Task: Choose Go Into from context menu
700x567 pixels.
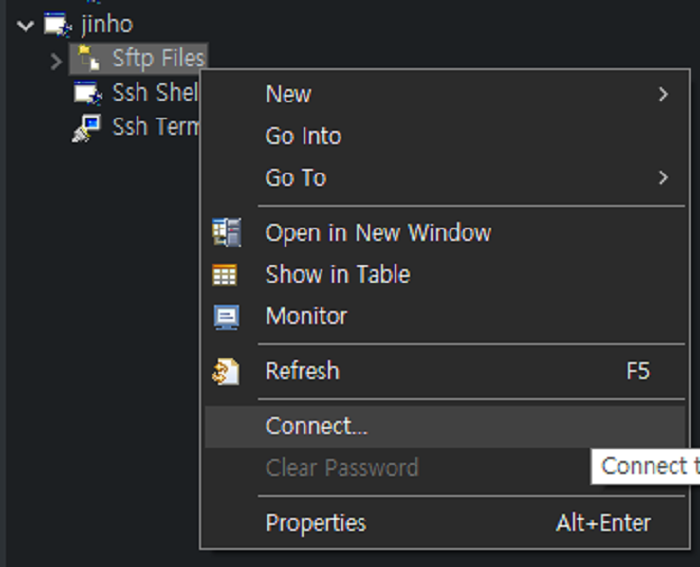Action: pyautogui.click(x=303, y=136)
